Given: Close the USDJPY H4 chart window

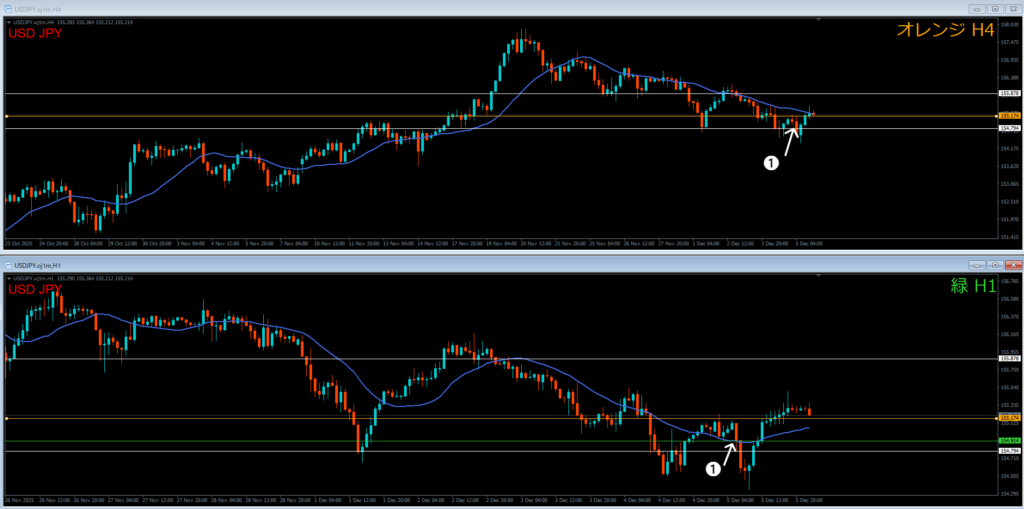Looking at the screenshot, I should click(x=1012, y=9).
